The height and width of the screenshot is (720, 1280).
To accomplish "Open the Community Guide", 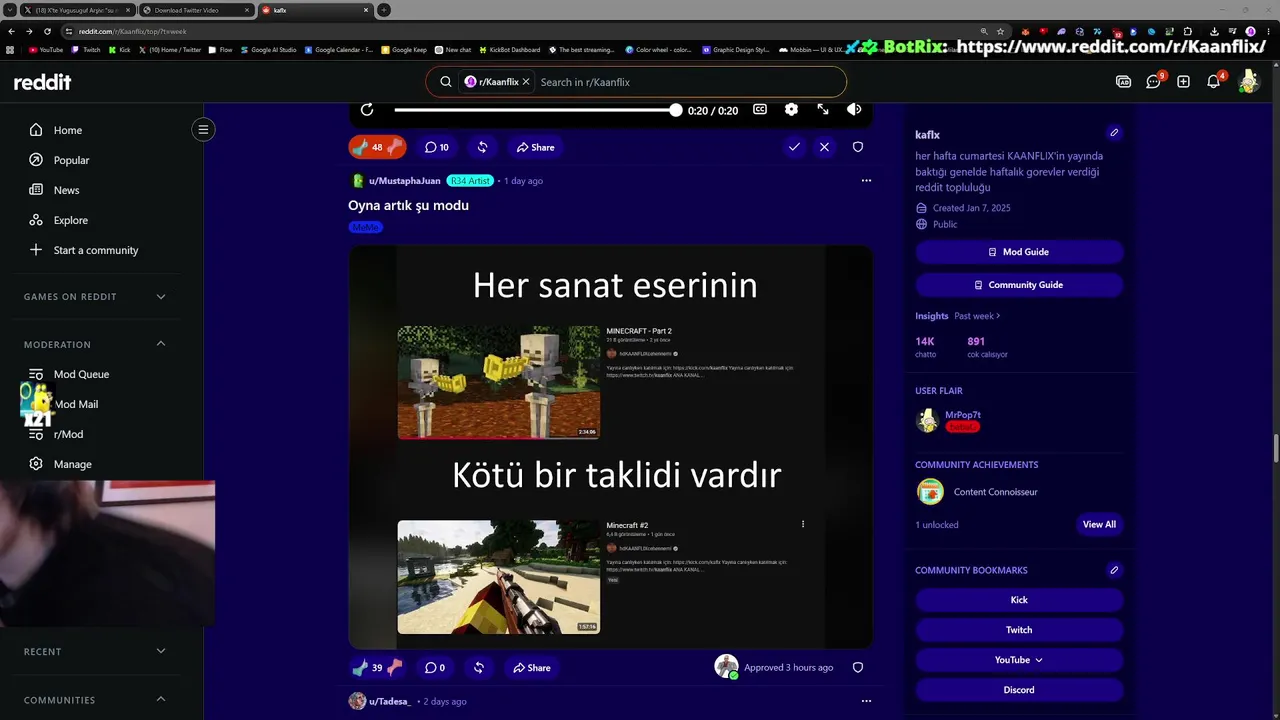I will [x=1019, y=285].
